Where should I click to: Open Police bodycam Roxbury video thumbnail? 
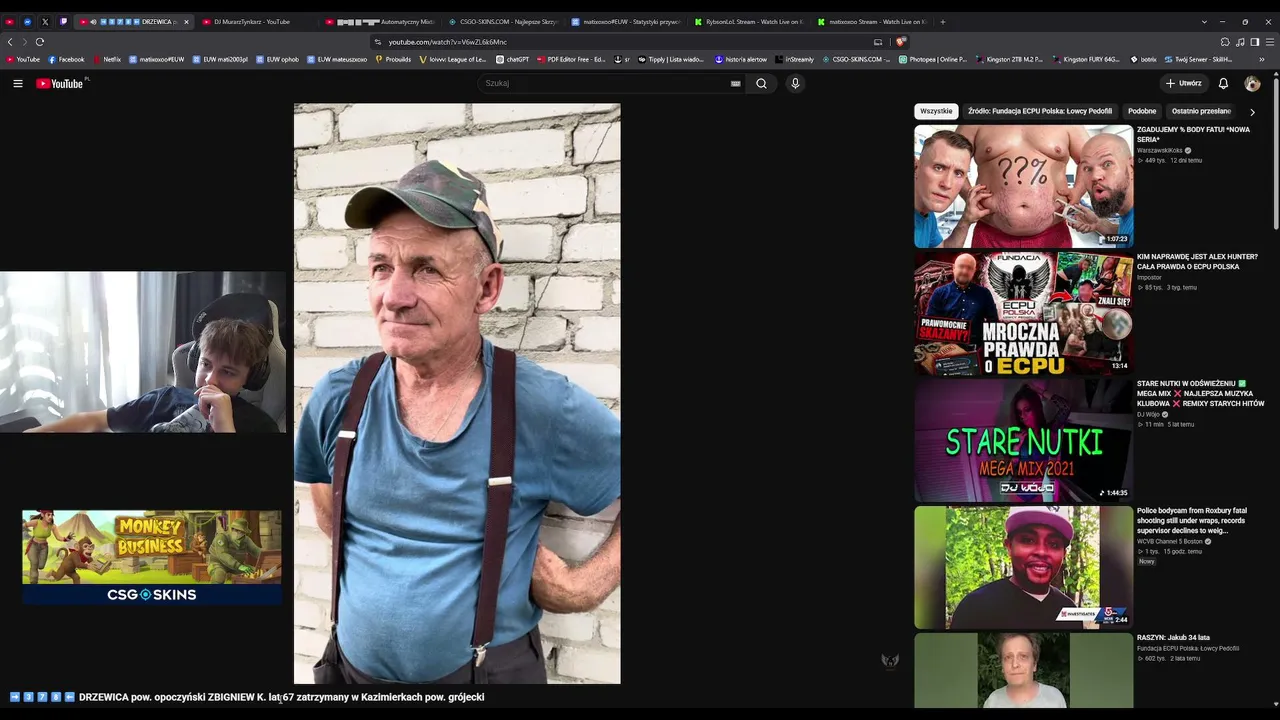tap(1024, 567)
